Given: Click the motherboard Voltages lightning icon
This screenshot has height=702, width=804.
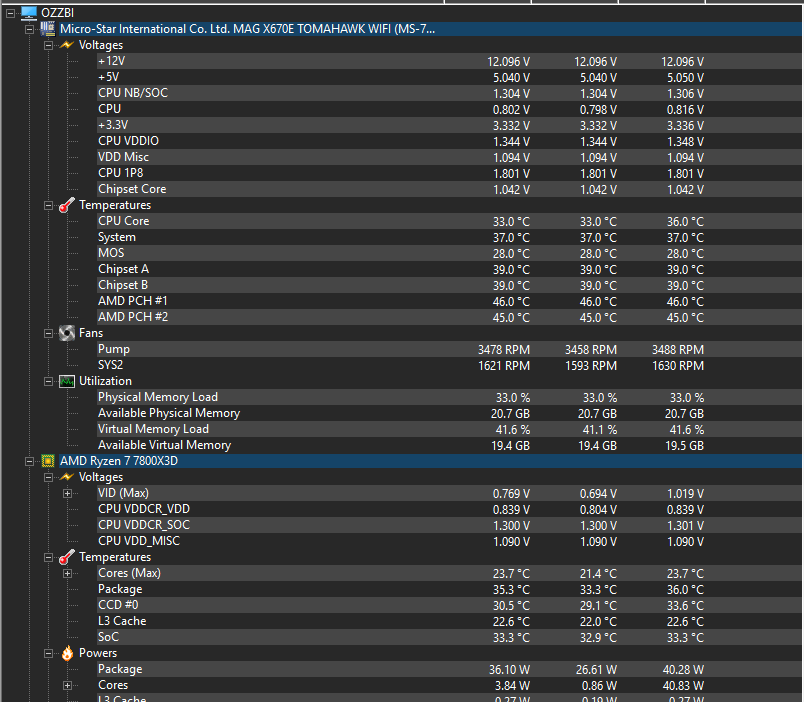Looking at the screenshot, I should [x=67, y=45].
